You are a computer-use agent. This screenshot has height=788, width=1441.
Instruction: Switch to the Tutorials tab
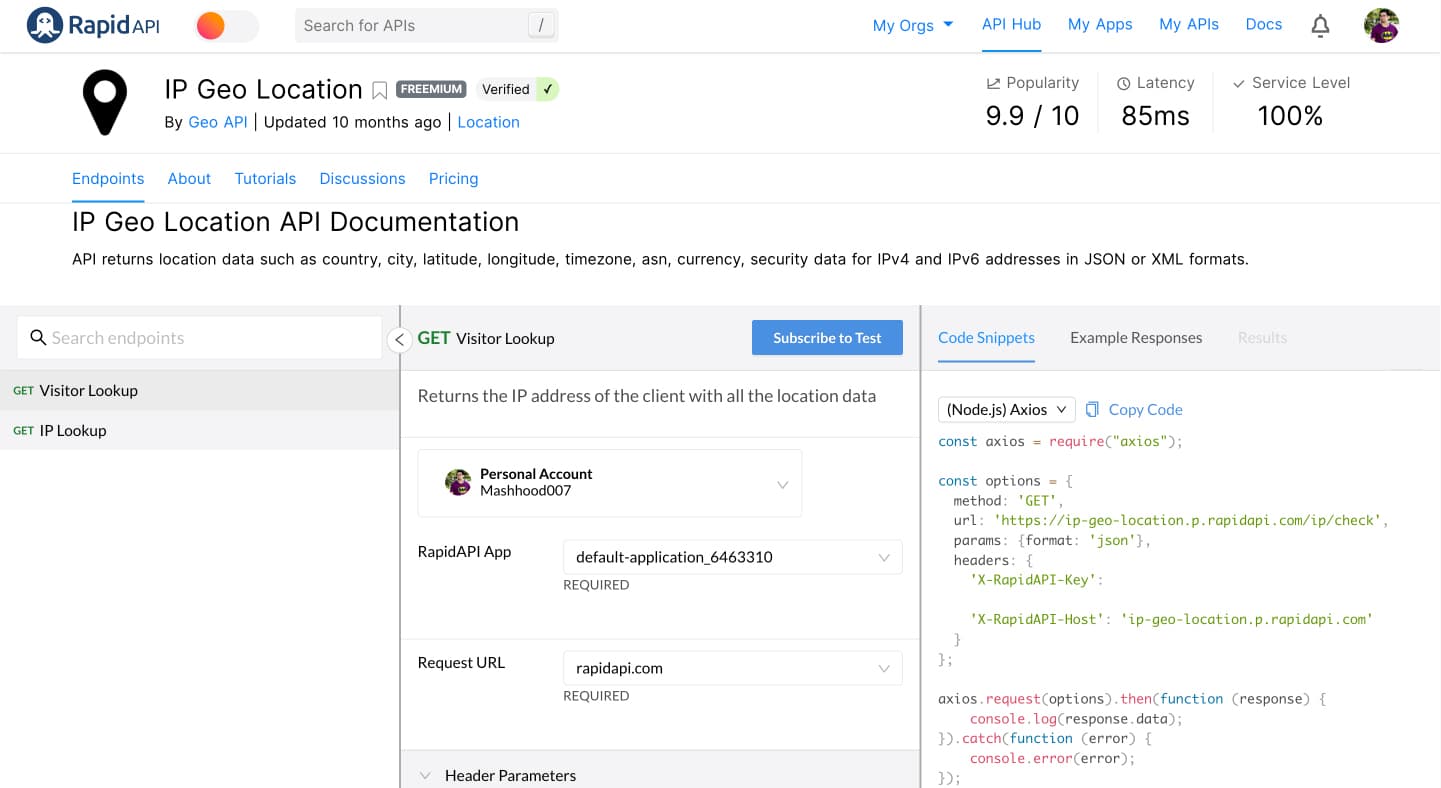point(265,178)
